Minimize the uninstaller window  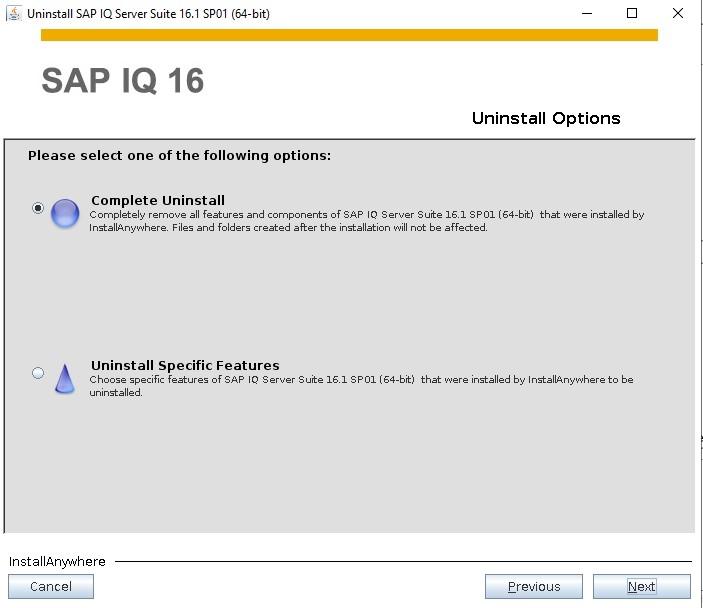587,13
